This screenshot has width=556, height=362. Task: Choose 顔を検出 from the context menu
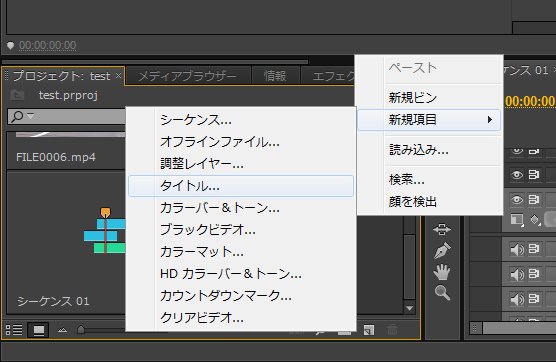click(430, 201)
